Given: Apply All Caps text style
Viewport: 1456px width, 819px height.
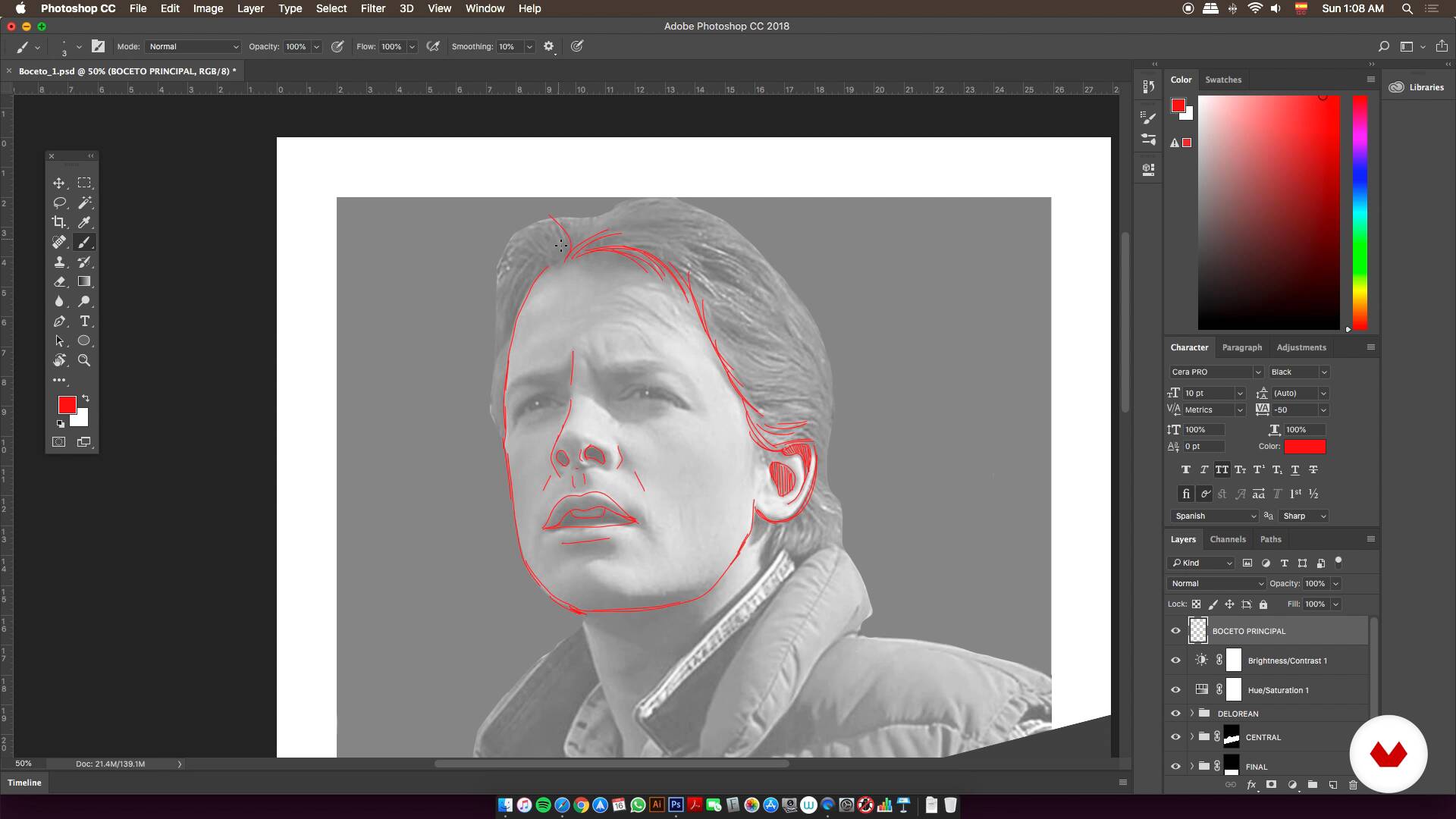Looking at the screenshot, I should (1222, 469).
